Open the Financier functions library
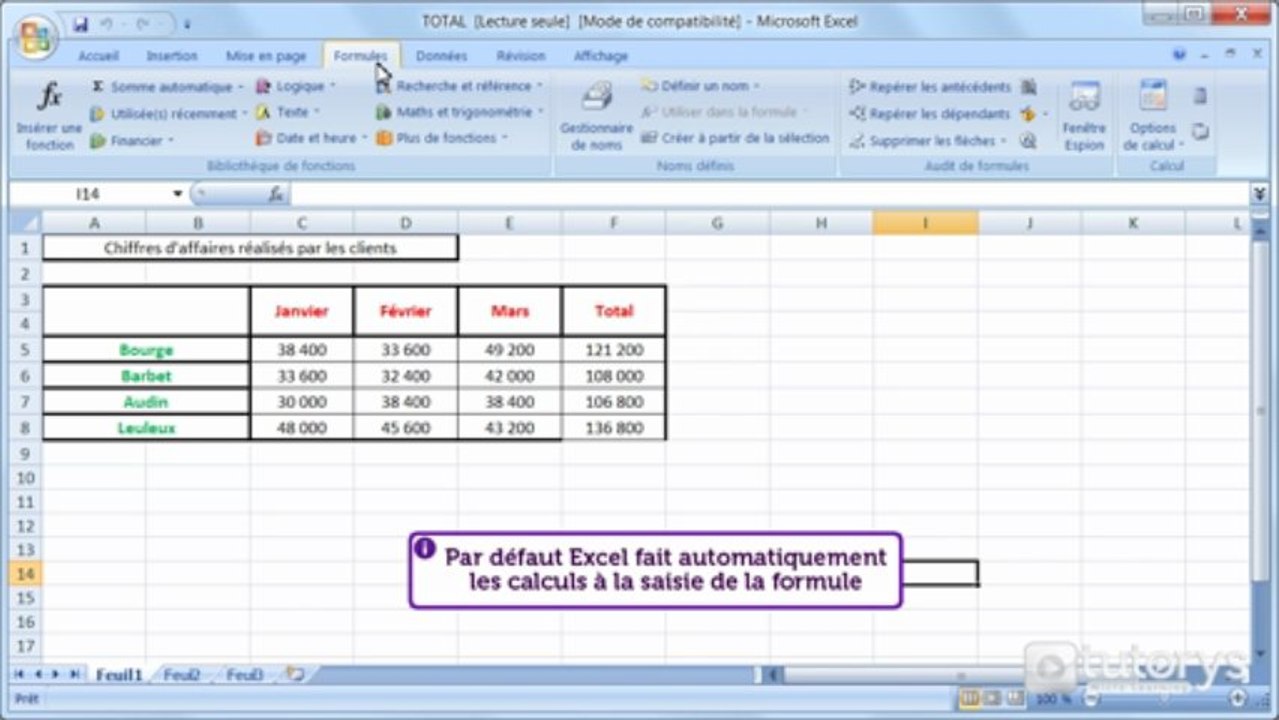1279x720 pixels. [132, 141]
